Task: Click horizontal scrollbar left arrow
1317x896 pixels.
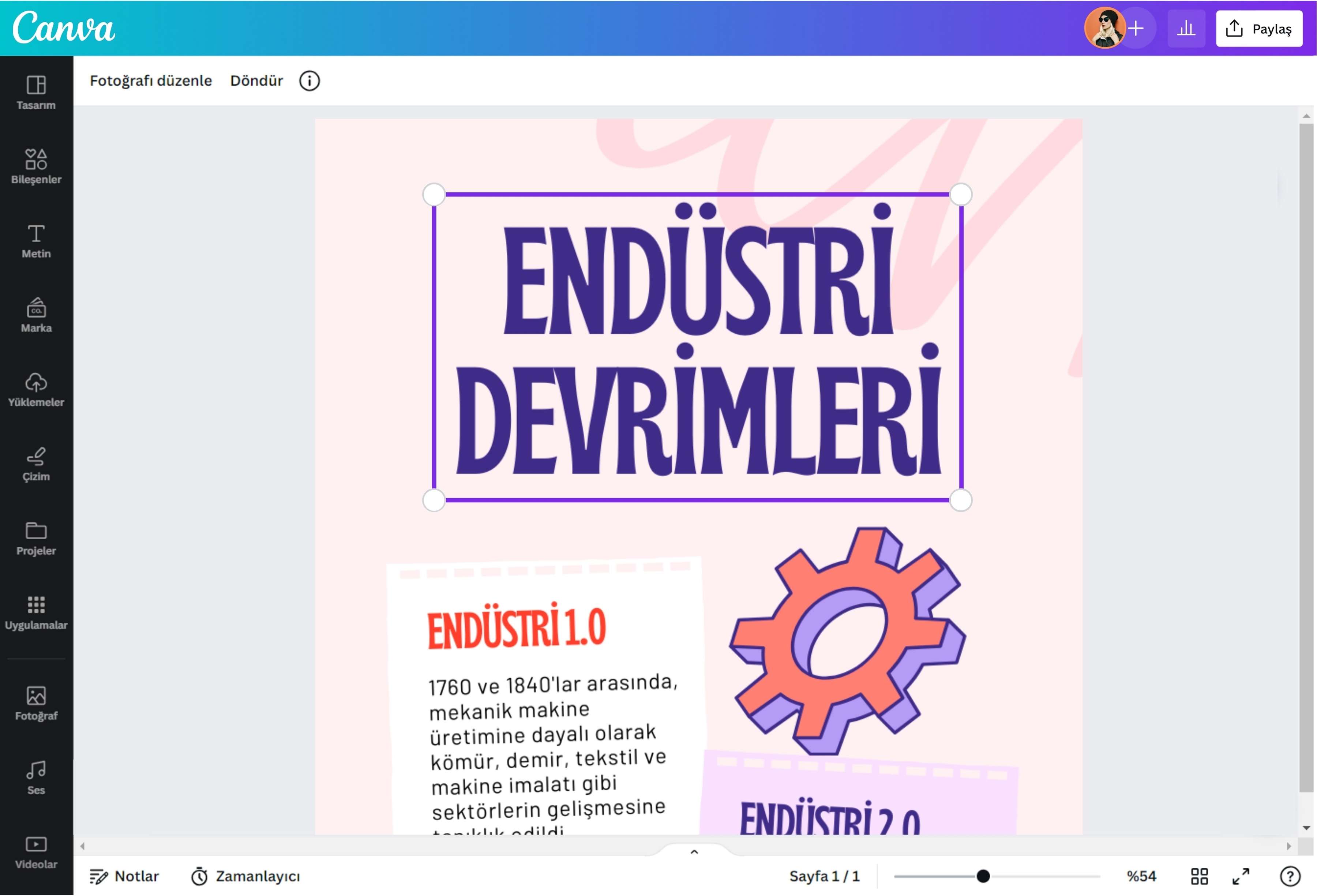Action: 83,846
